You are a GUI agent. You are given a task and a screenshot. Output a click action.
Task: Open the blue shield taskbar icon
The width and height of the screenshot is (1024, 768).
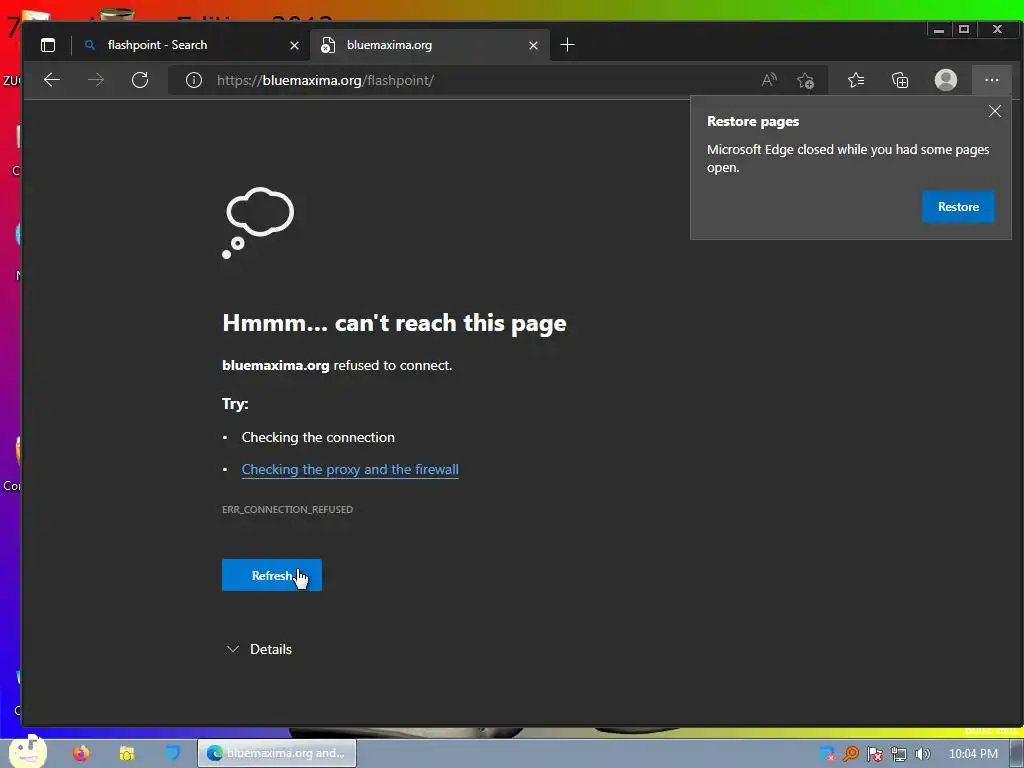tap(172, 753)
